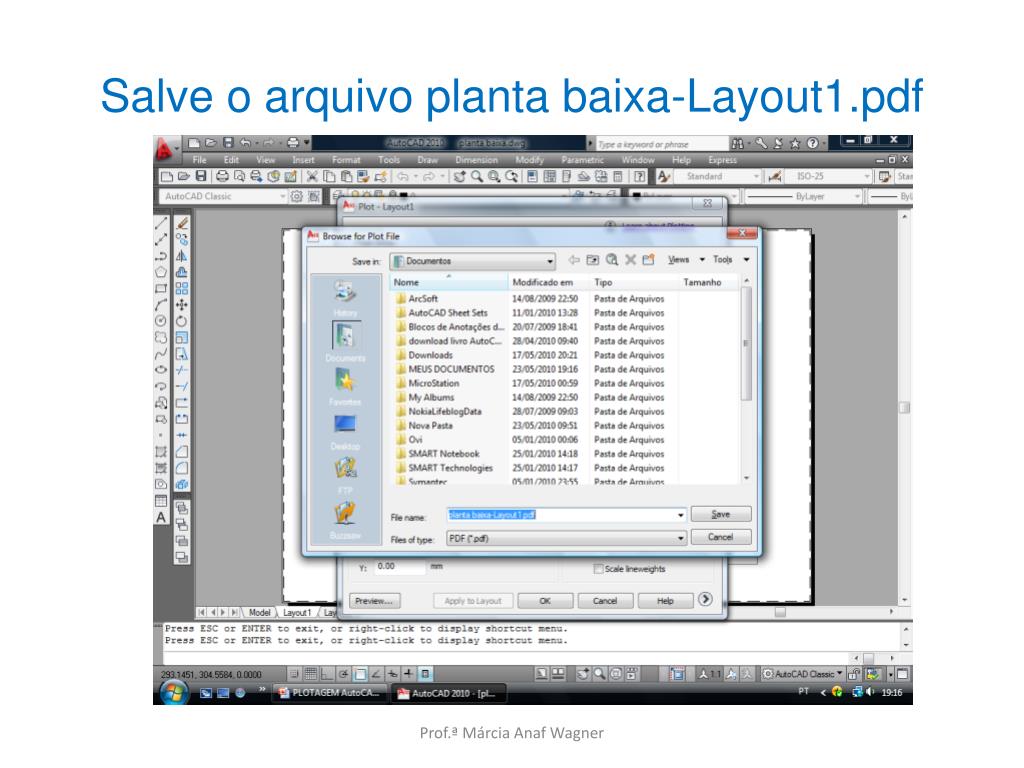Click the Plot printer icon in standard toolbar
This screenshot has height=768, width=1024.
click(x=223, y=176)
